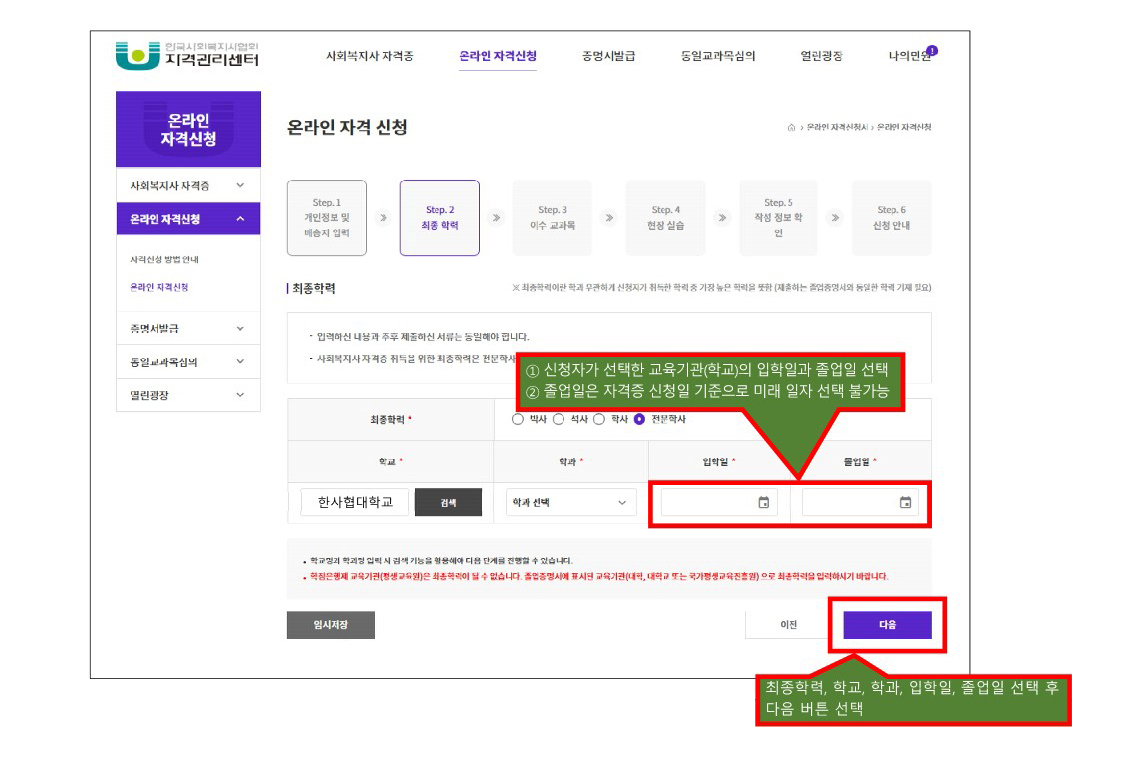This screenshot has height=757, width=1123.
Task: Click the home icon in the breadcrumb
Action: click(791, 127)
